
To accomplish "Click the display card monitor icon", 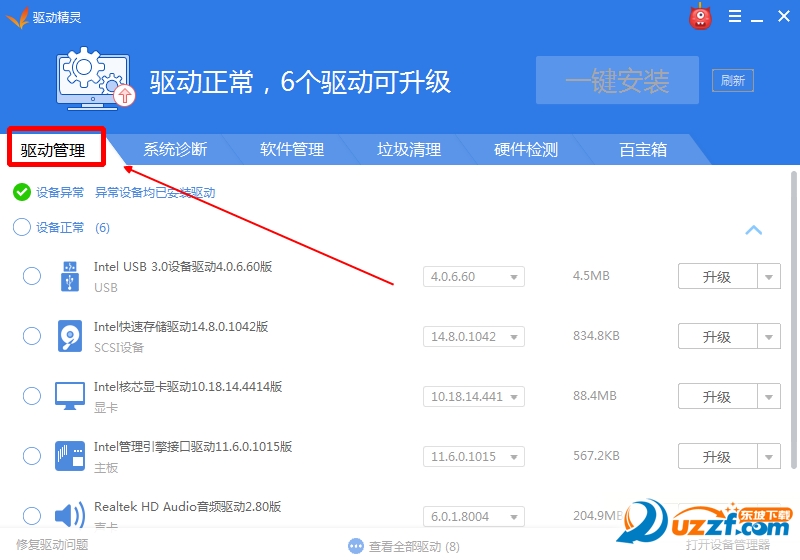I will pyautogui.click(x=70, y=396).
